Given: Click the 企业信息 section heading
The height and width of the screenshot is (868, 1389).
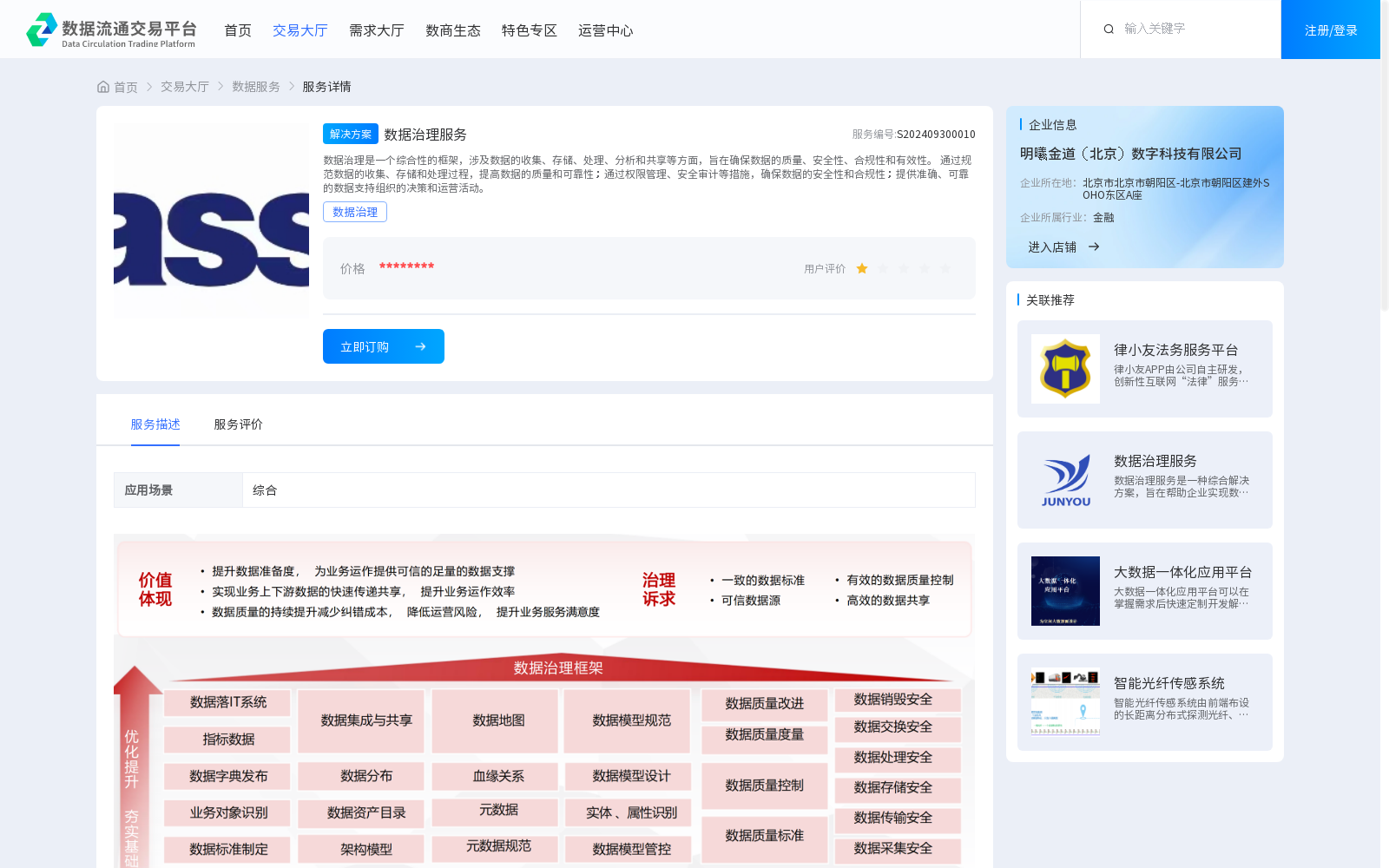Looking at the screenshot, I should pos(1053,124).
